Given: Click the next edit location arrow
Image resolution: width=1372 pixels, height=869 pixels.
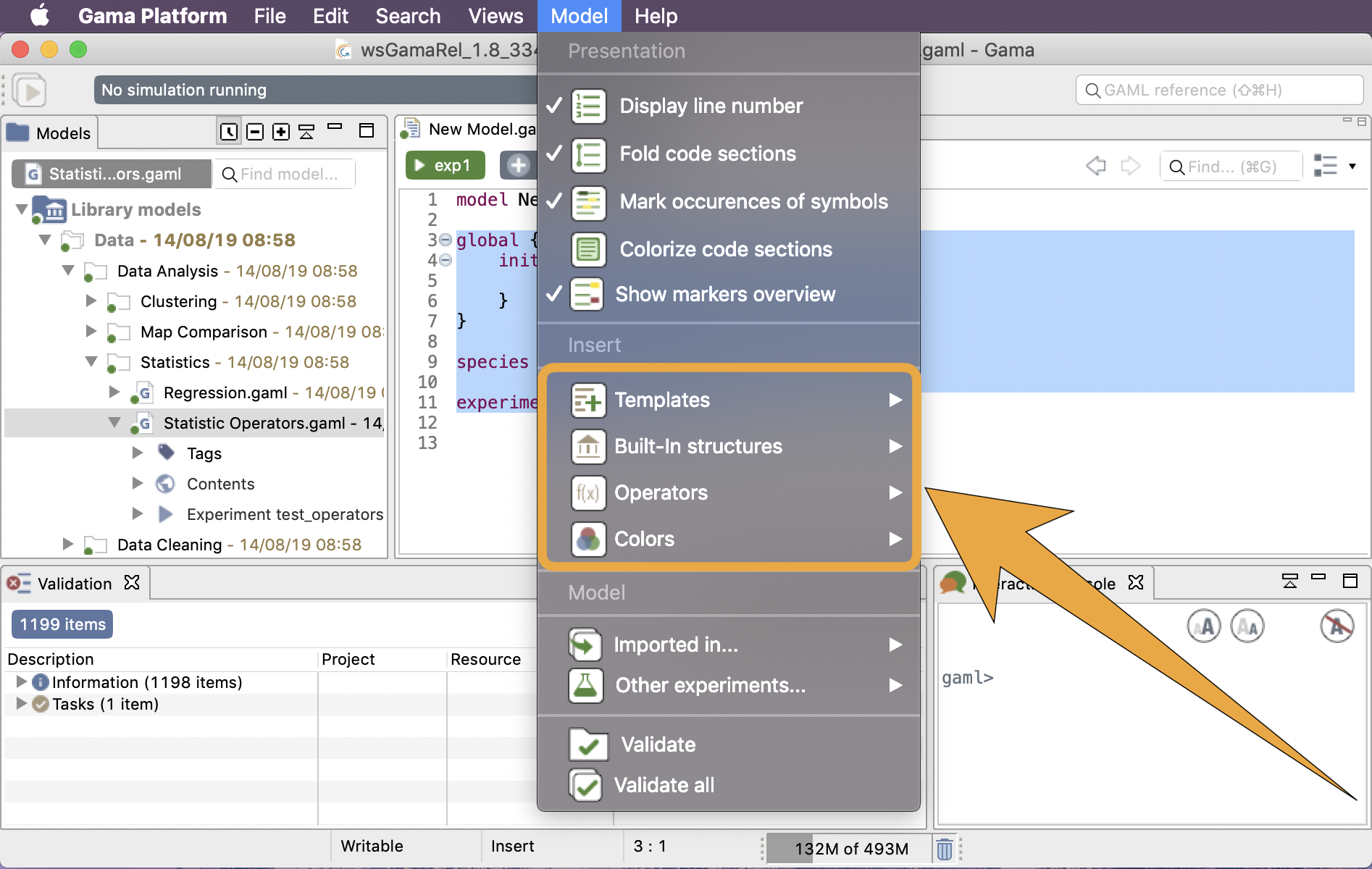Looking at the screenshot, I should (x=1130, y=166).
